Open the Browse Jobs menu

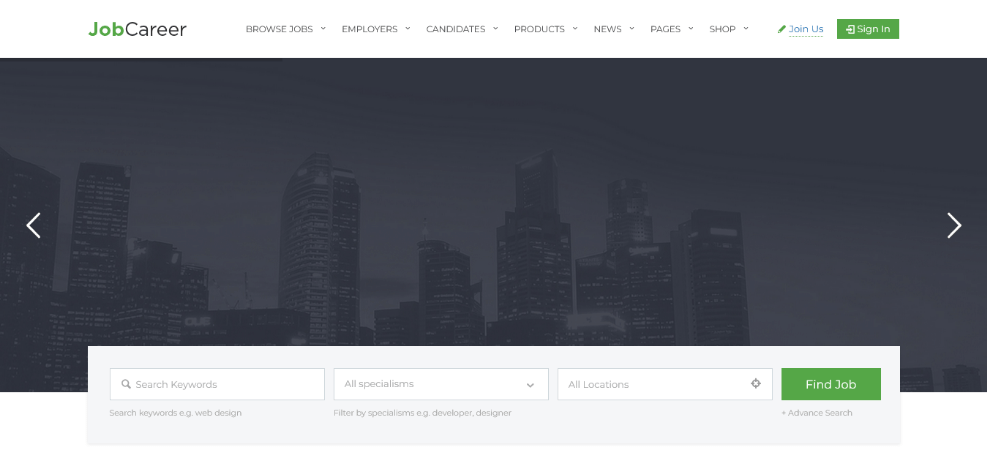point(279,29)
